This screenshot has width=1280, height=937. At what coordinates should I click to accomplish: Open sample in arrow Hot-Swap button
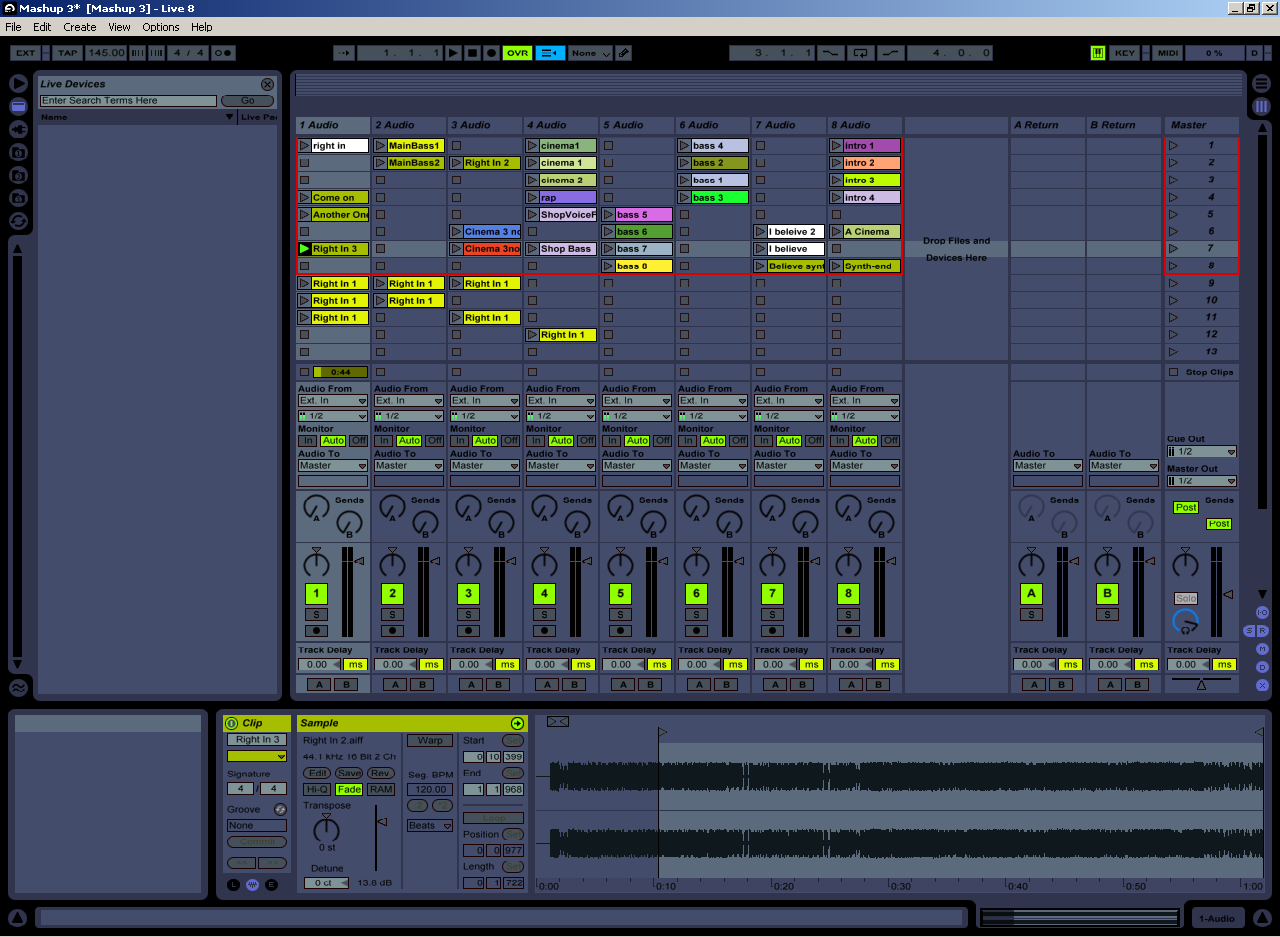pos(517,723)
